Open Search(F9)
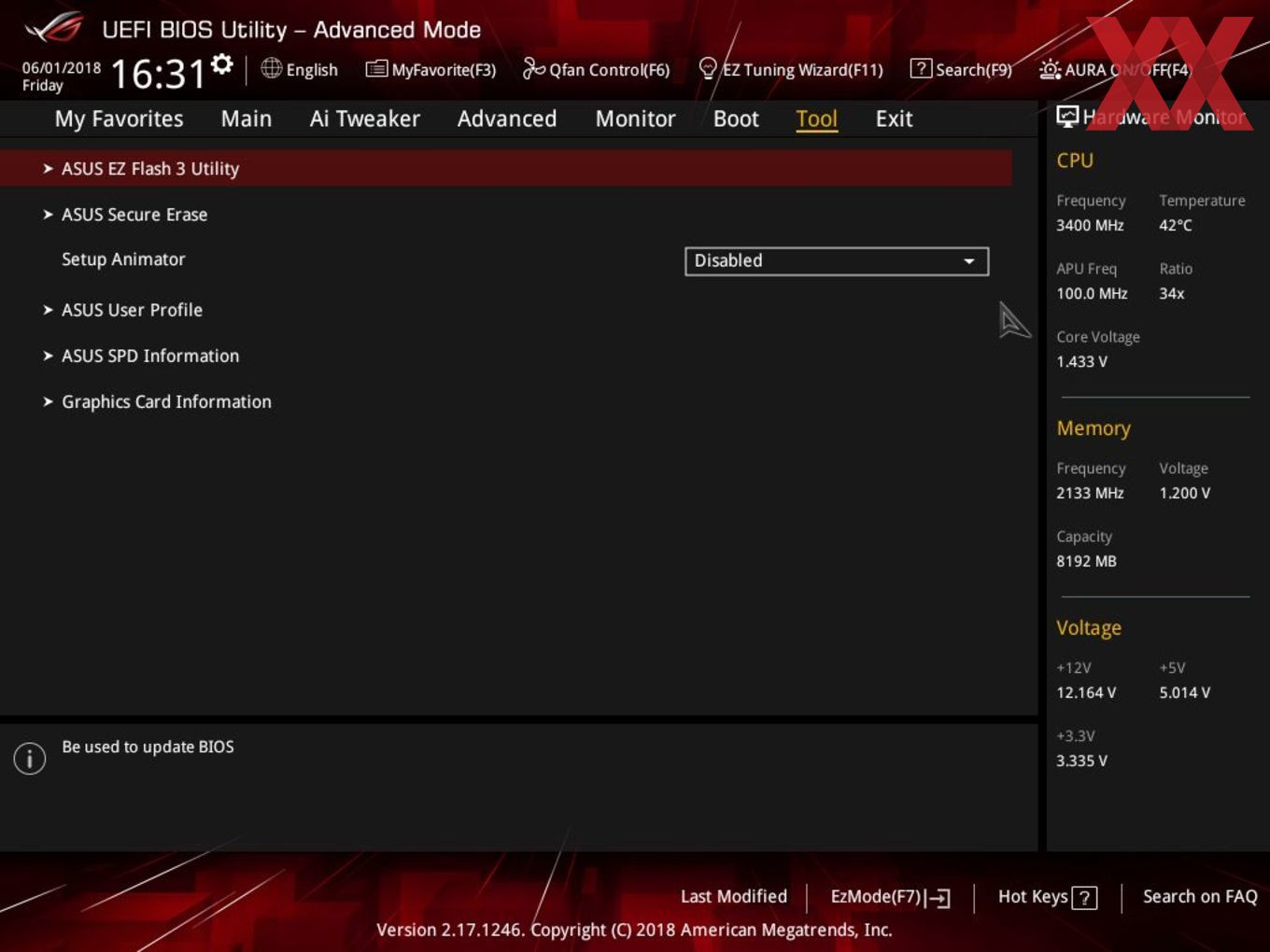The width and height of the screenshot is (1270, 952). [973, 70]
